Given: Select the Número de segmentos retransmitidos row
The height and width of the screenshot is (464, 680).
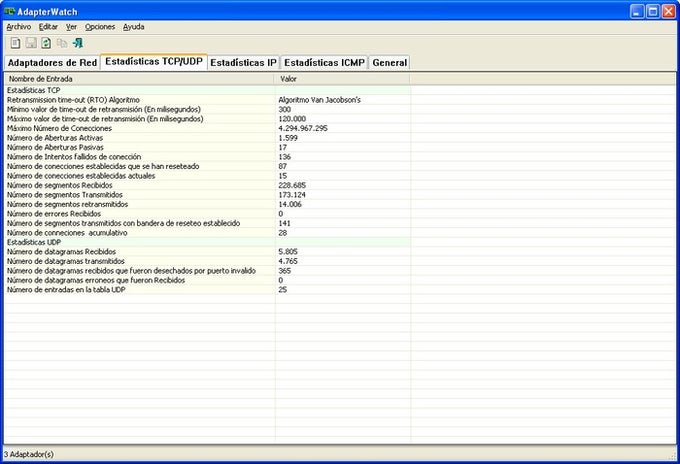Looking at the screenshot, I should coord(207,204).
